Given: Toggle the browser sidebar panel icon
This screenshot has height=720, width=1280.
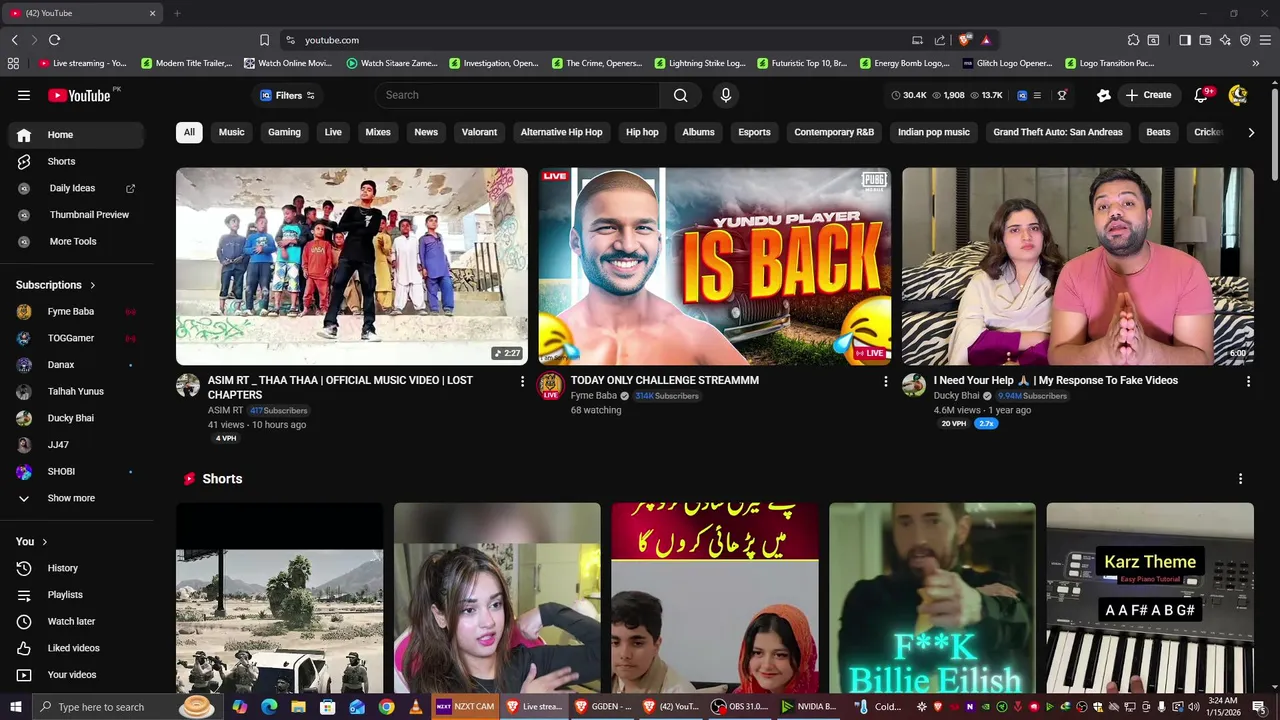Looking at the screenshot, I should click(1185, 40).
